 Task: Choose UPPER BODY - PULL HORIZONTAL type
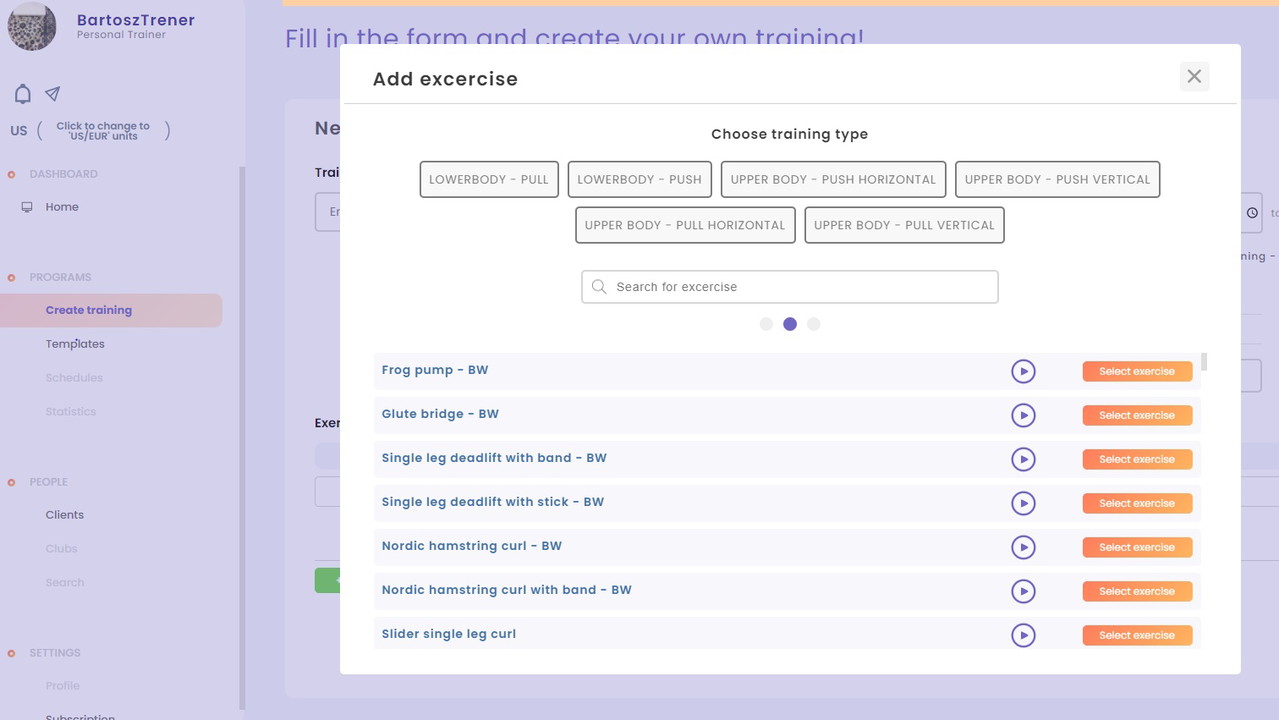685,225
